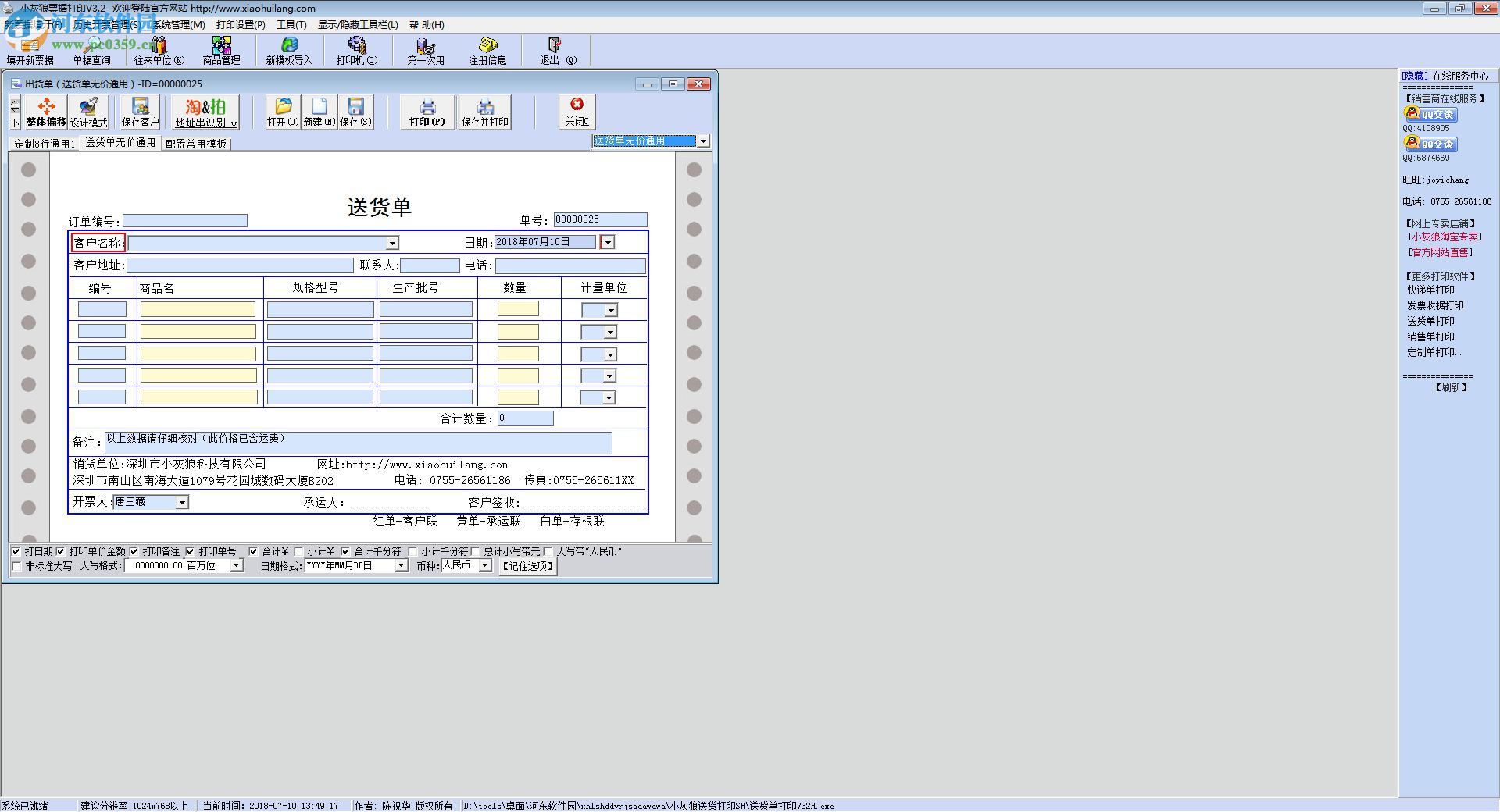This screenshot has width=1500, height=812.
Task: Toggle 打日期 checkbox
Action: tap(16, 551)
